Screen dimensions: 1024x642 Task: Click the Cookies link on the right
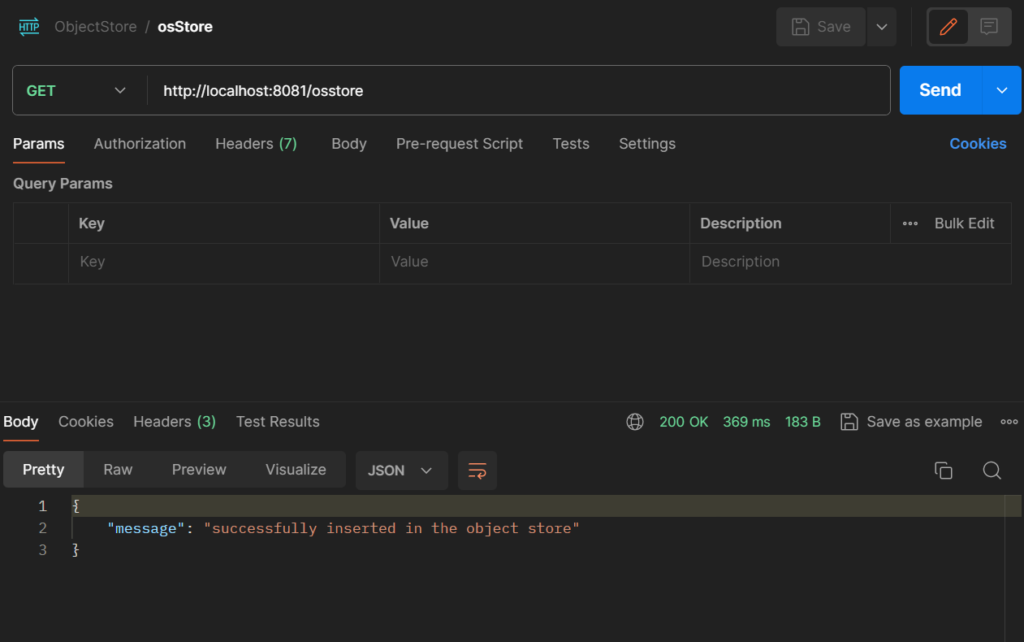point(977,144)
